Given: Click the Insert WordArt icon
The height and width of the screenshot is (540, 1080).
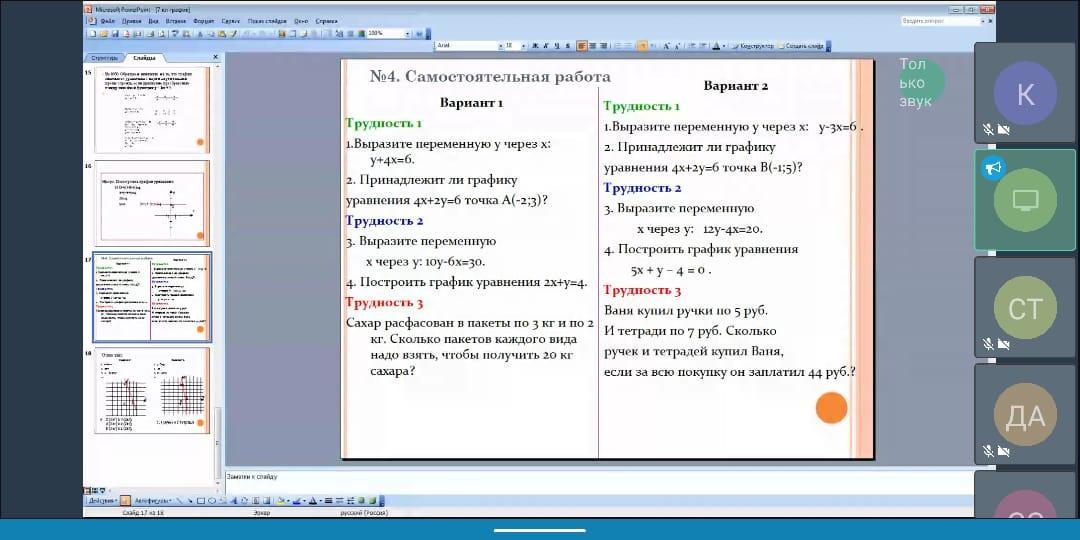Looking at the screenshot, I should (x=234, y=501).
